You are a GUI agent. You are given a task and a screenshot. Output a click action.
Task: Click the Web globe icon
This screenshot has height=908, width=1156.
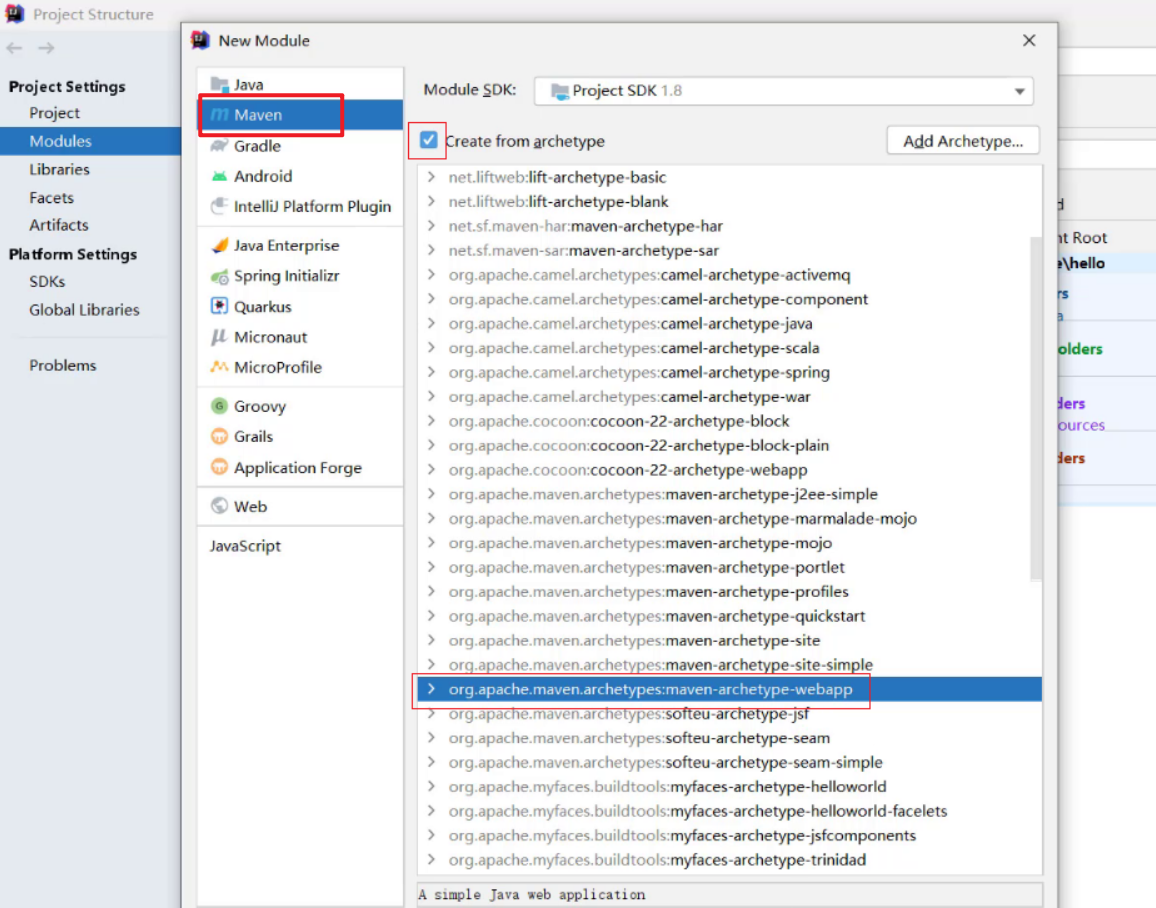point(219,506)
